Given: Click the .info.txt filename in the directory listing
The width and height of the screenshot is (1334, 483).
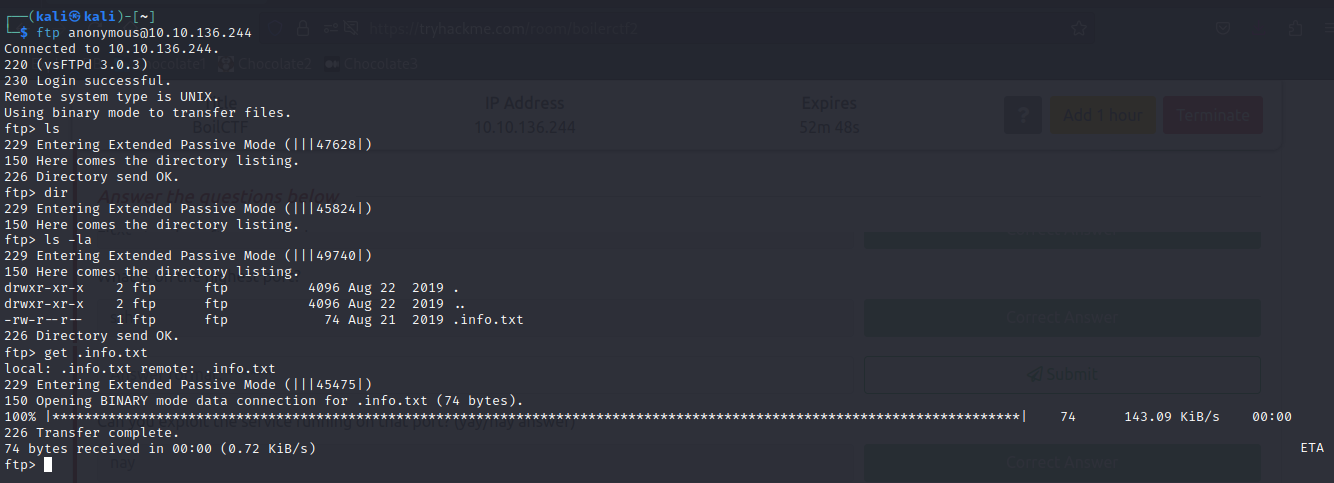Looking at the screenshot, I should coord(487,320).
